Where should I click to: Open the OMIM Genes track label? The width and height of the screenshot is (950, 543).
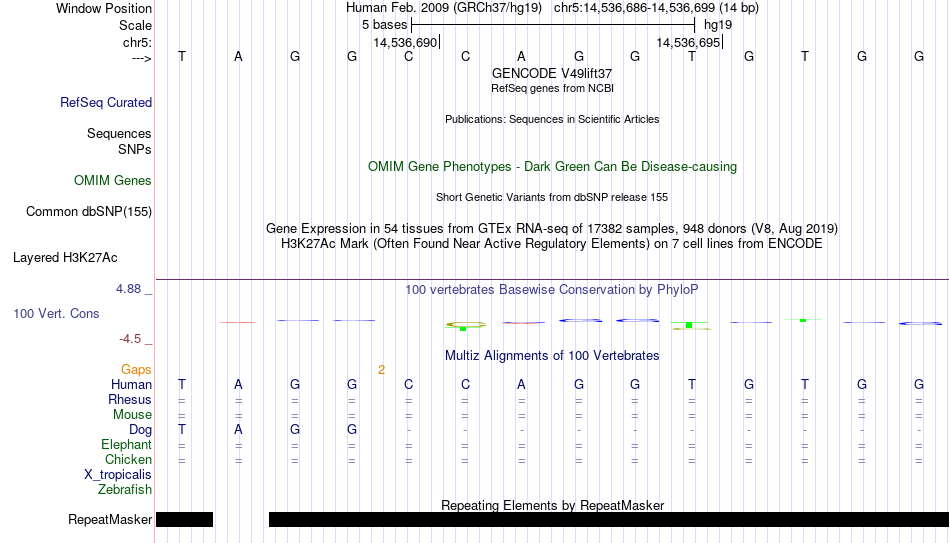112,181
